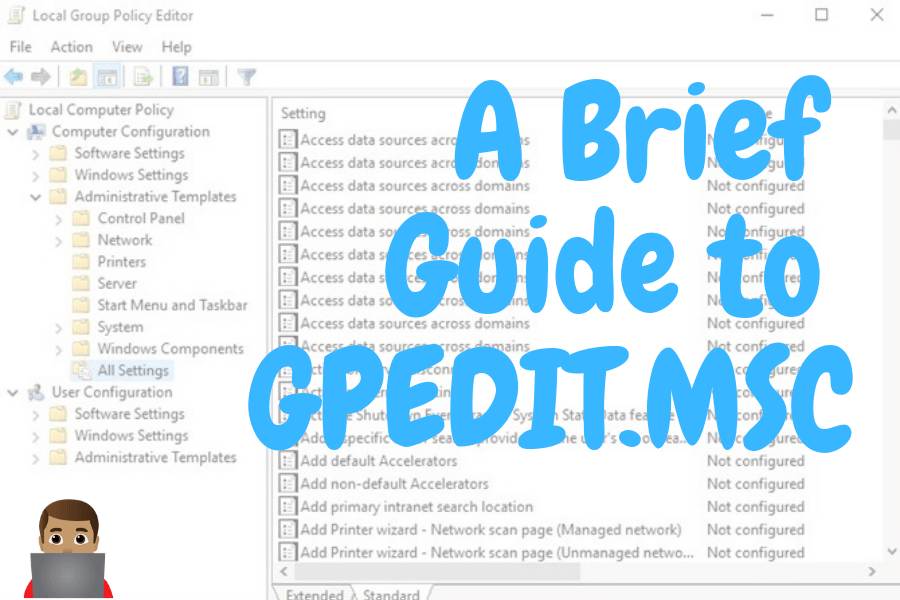Sort by the Setting column header
900x600 pixels.
tap(303, 114)
